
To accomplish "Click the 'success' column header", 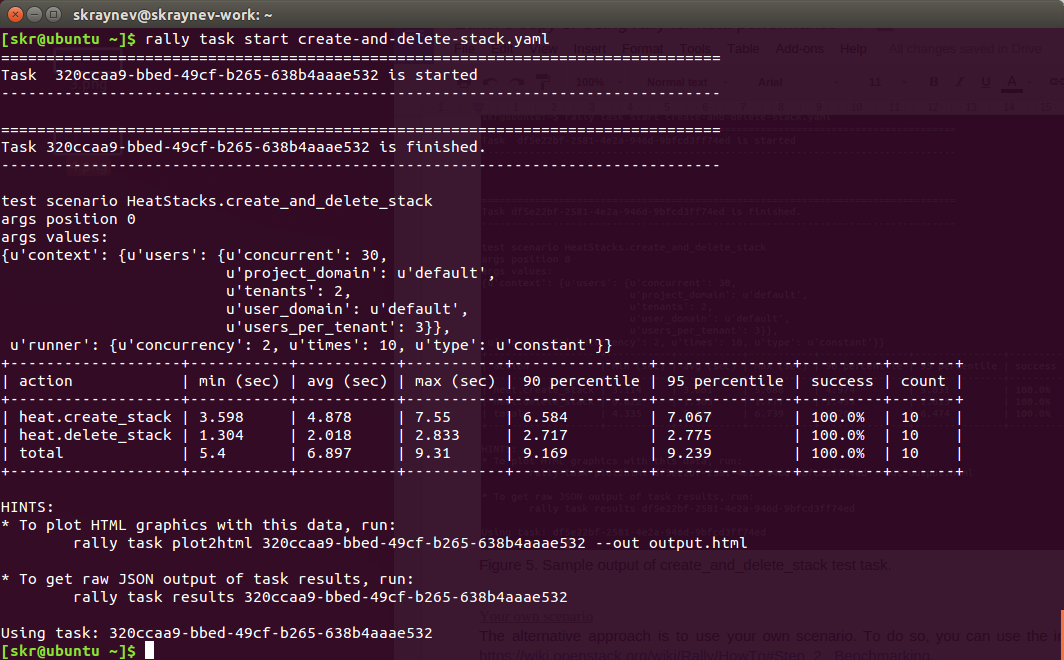I will coord(842,381).
